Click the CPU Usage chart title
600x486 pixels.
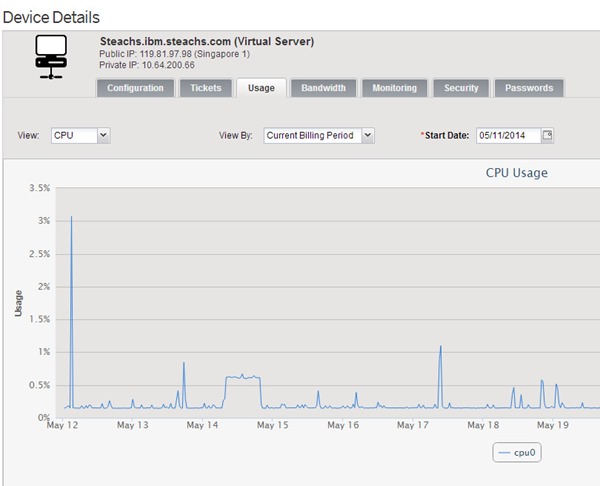click(x=517, y=173)
